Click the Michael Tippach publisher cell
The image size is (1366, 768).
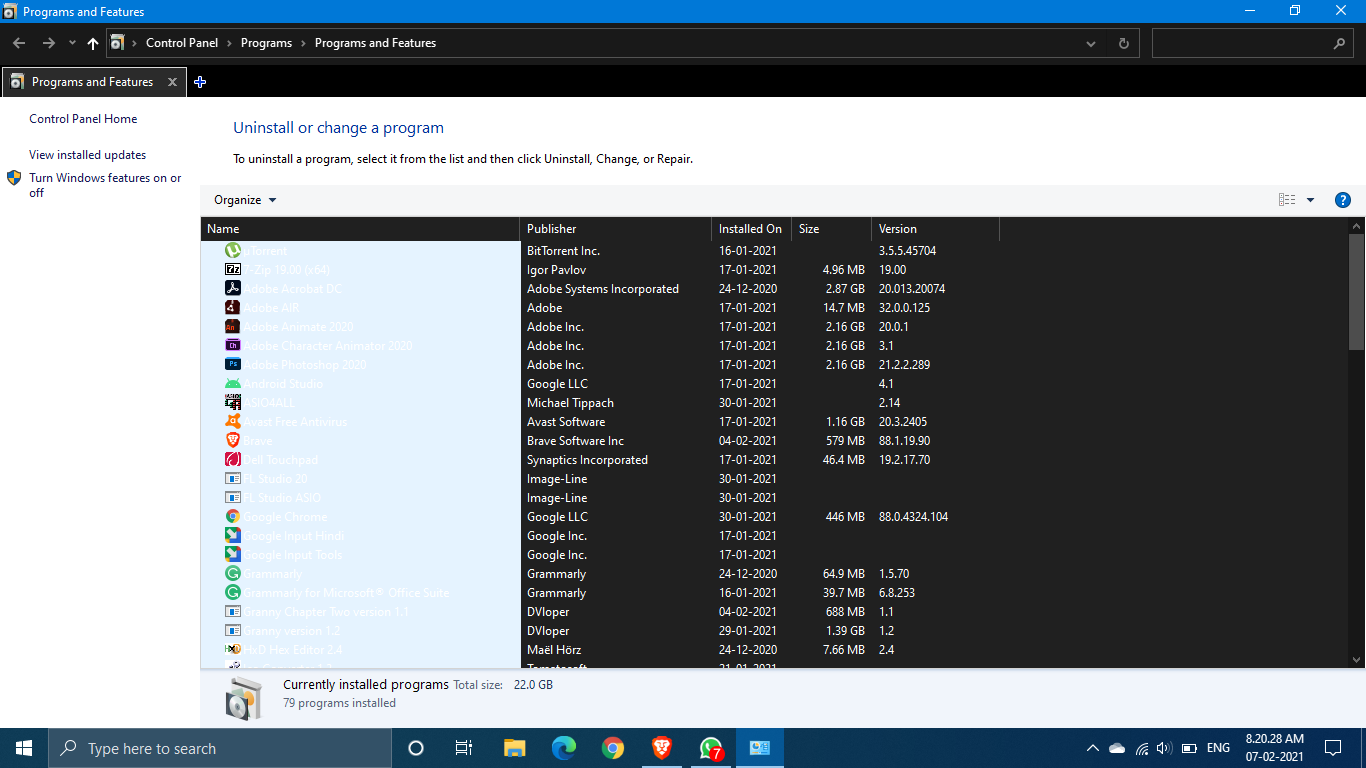point(570,403)
